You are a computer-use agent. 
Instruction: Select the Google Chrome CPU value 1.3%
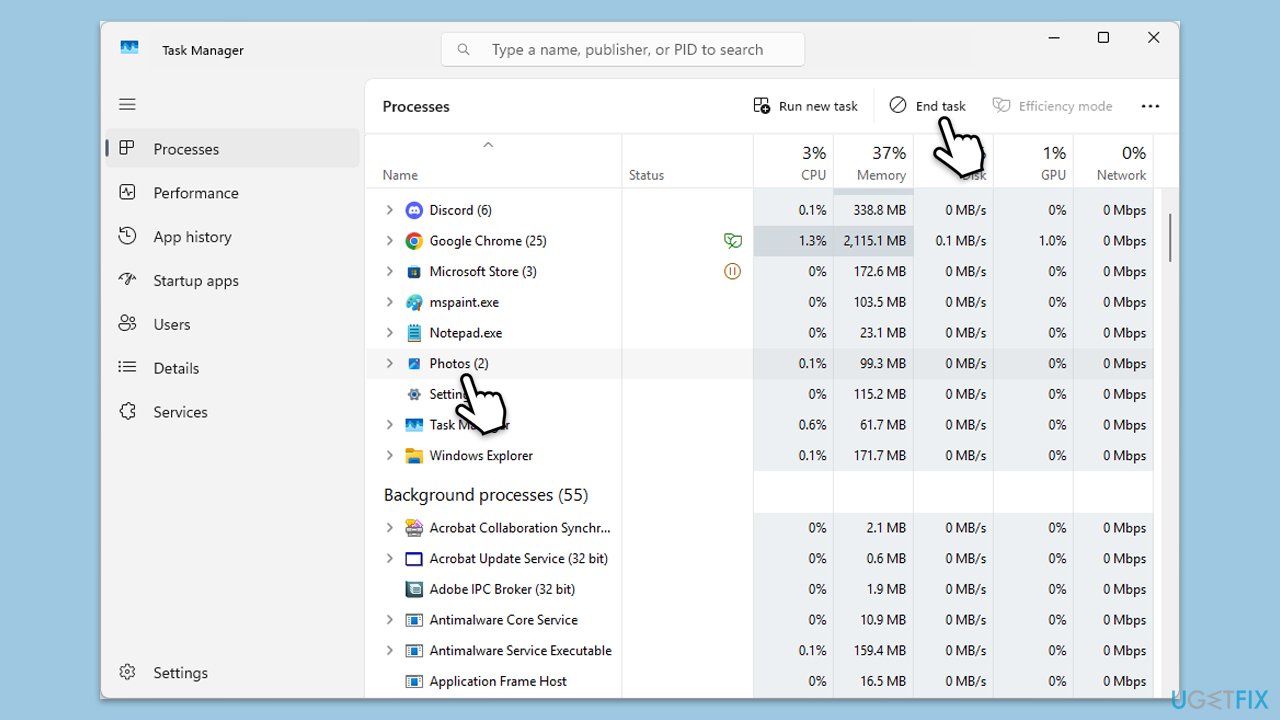pos(793,241)
